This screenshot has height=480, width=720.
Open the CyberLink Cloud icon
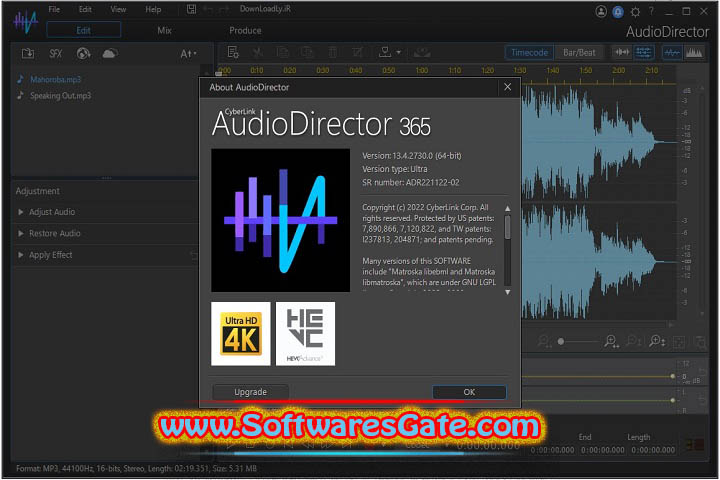(110, 54)
